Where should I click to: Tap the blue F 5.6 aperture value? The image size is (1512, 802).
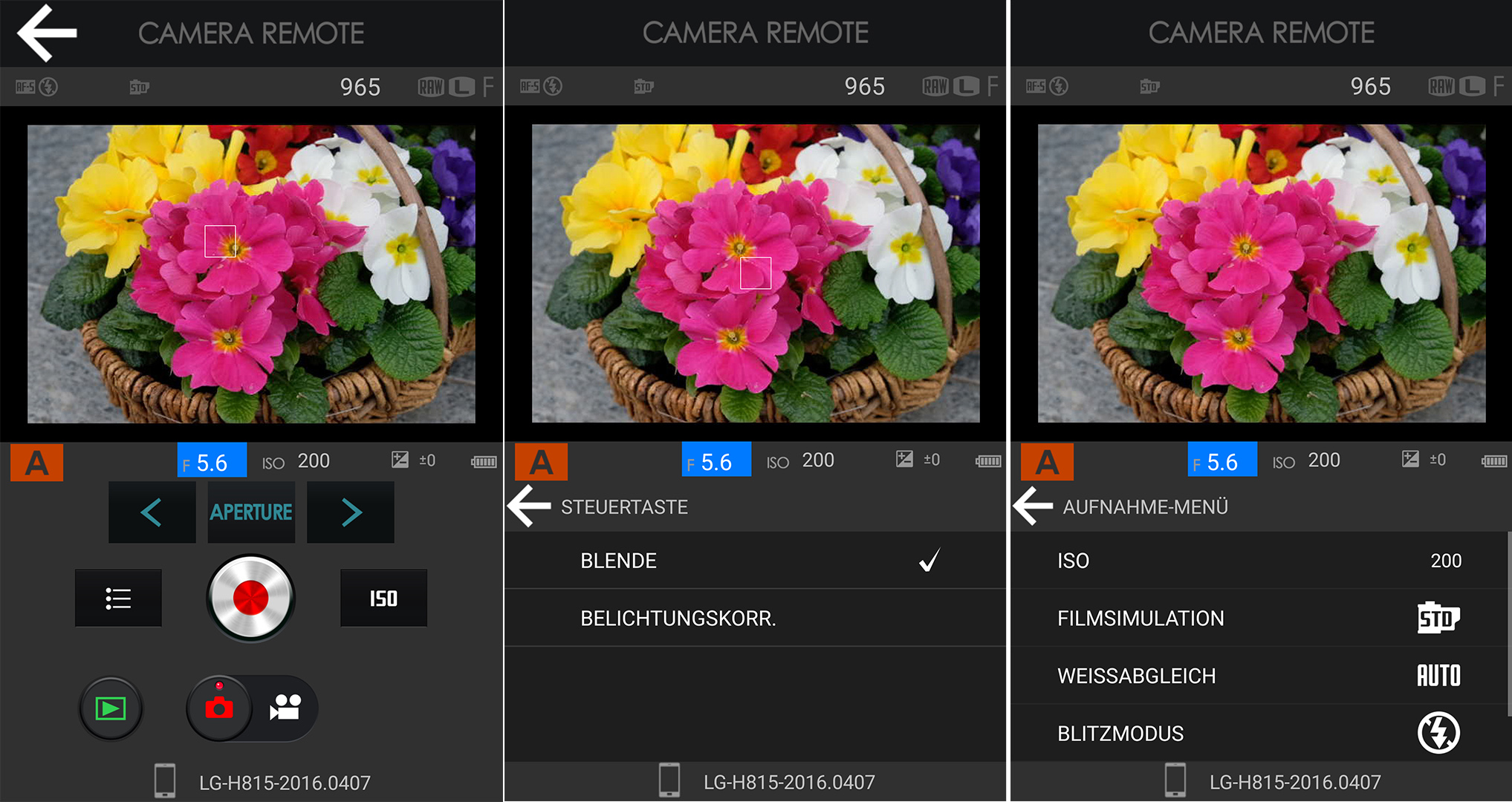pyautogui.click(x=212, y=461)
